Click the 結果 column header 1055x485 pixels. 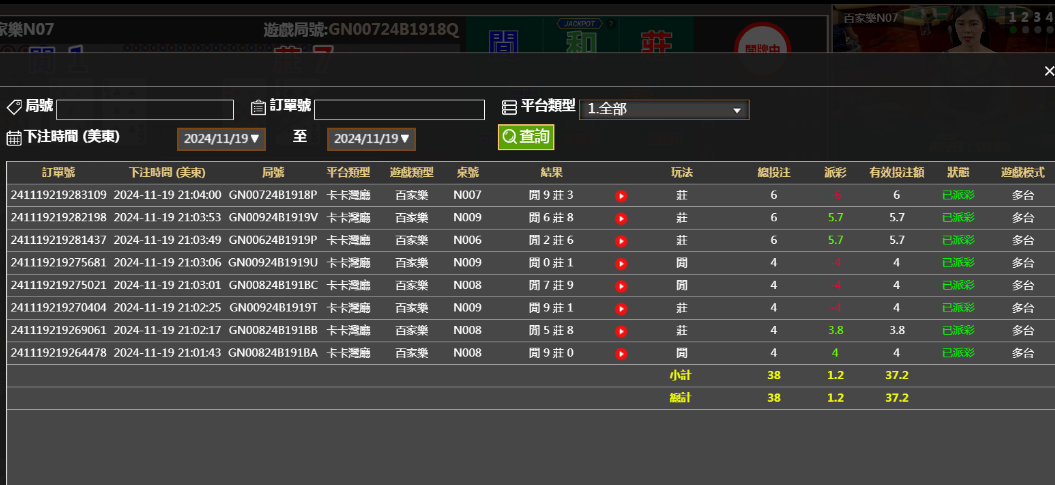pos(551,173)
